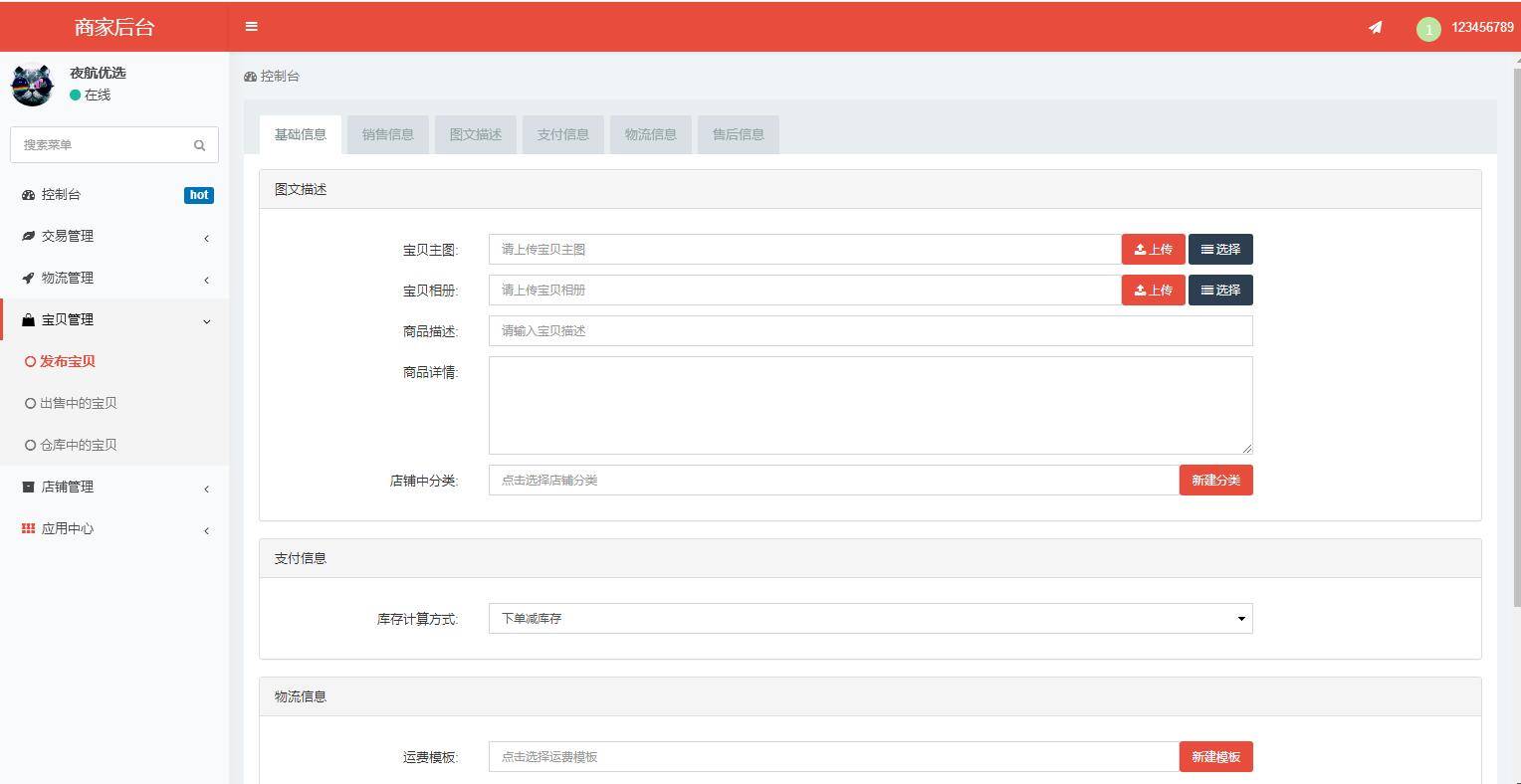Click the search magnifier icon in sidebar

pos(199,145)
